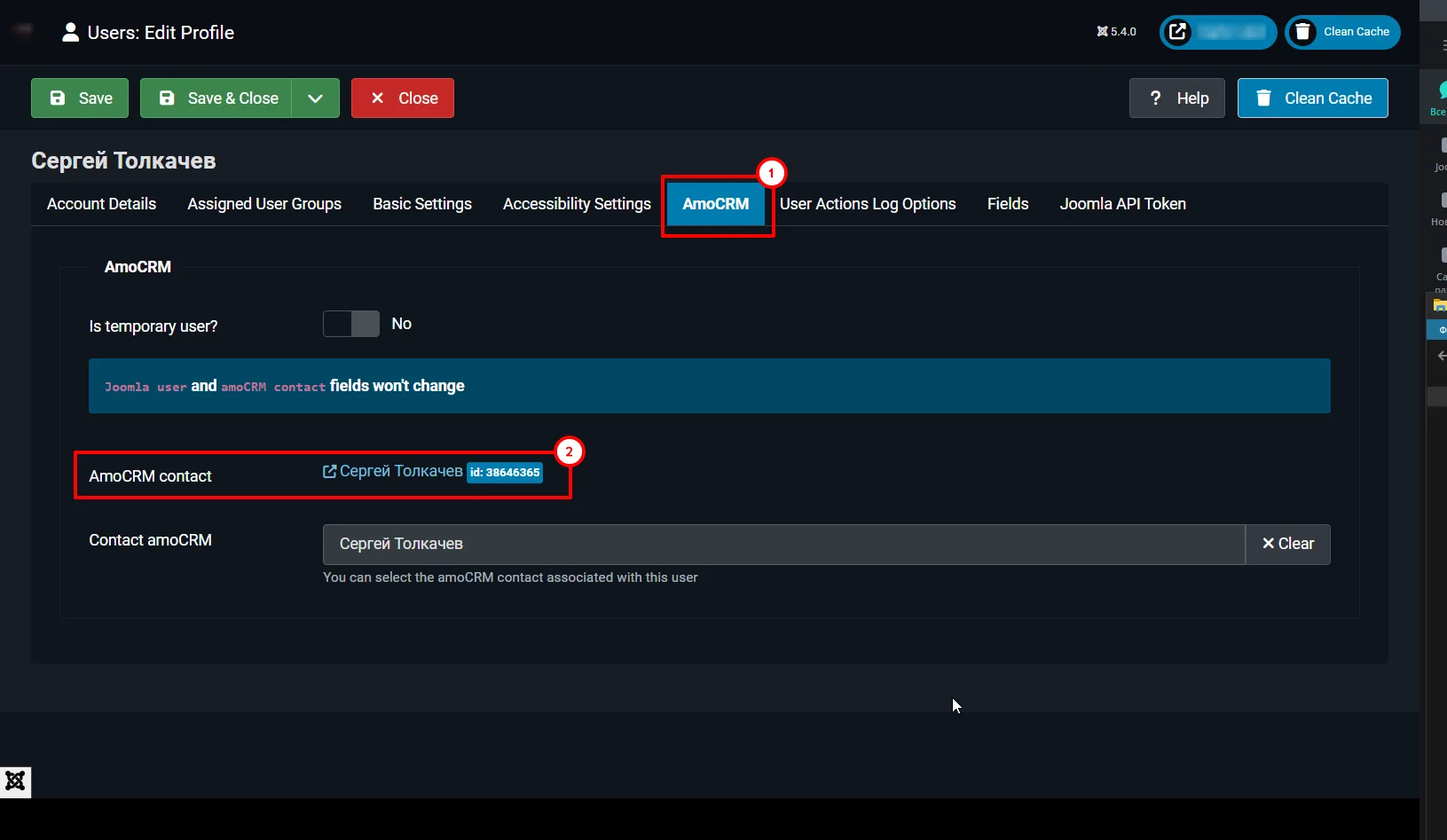Open the Save & Close dropdown arrow
The image size is (1447, 840).
[x=315, y=98]
